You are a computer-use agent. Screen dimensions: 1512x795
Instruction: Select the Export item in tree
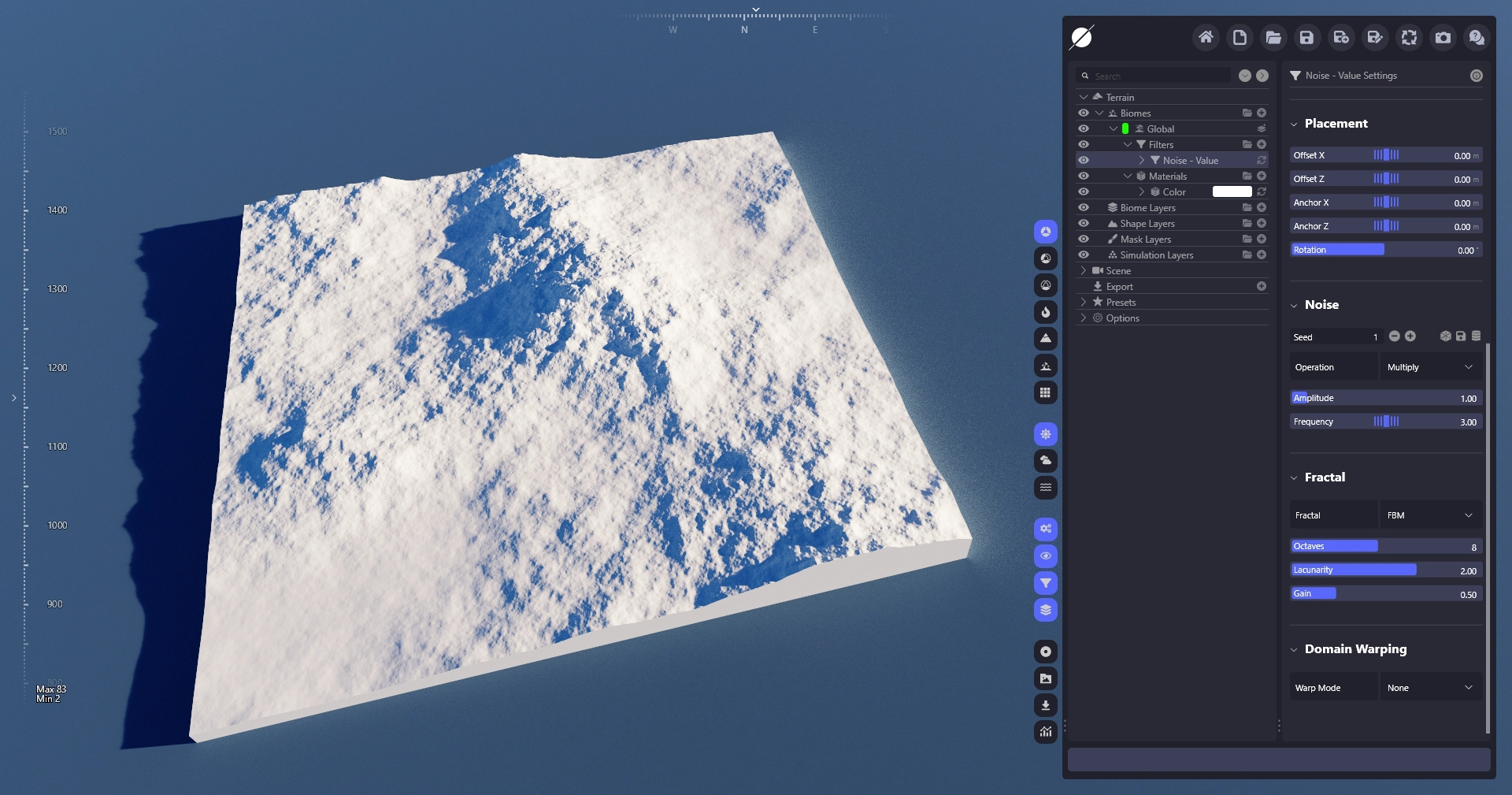pyautogui.click(x=1119, y=287)
